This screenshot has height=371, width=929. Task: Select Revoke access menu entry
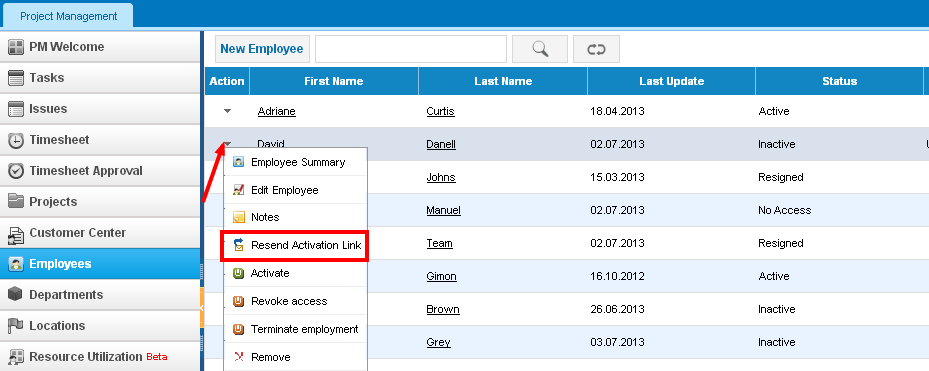pyautogui.click(x=296, y=301)
